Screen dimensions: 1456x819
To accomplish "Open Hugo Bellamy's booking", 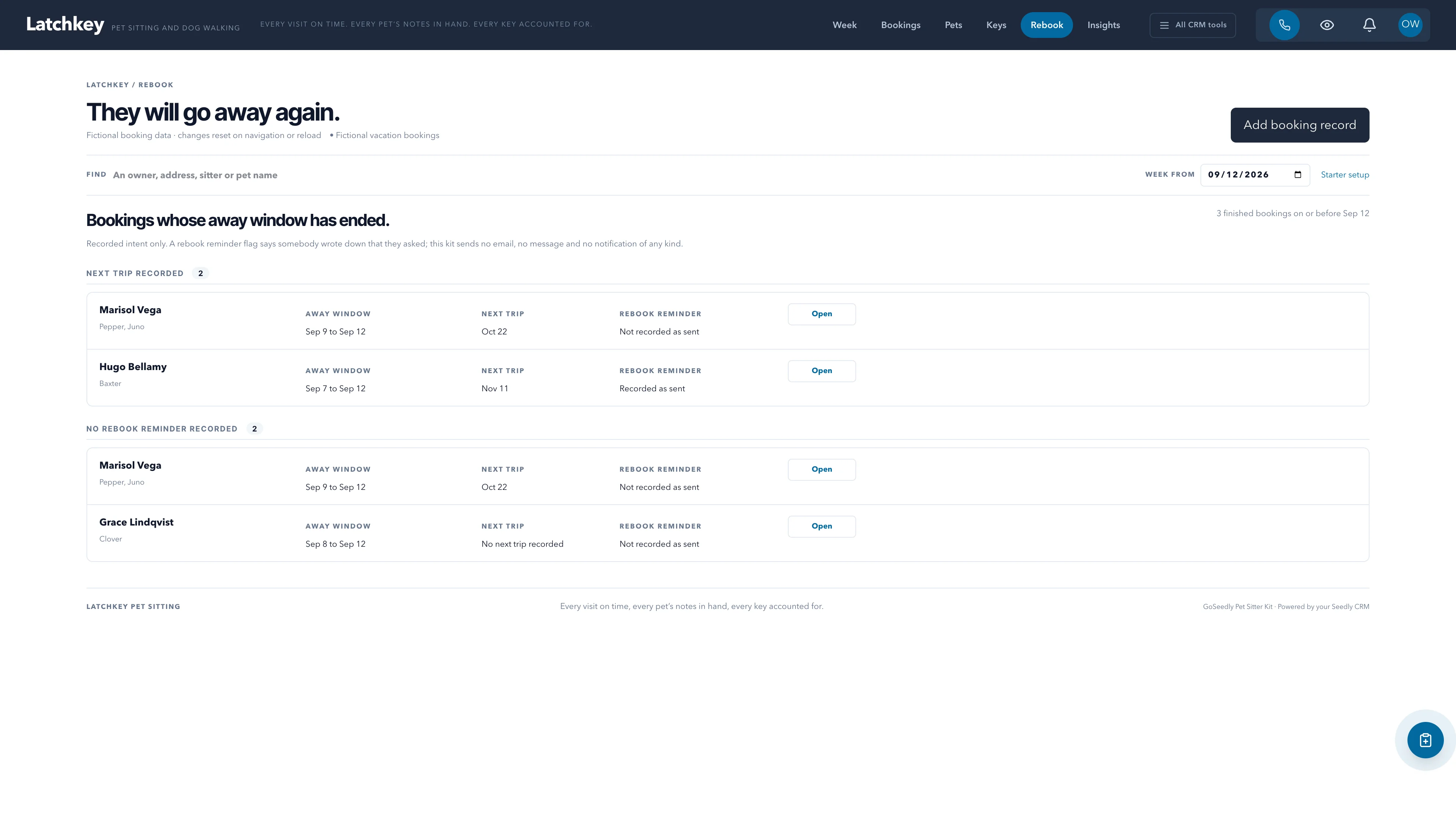I will (x=821, y=371).
